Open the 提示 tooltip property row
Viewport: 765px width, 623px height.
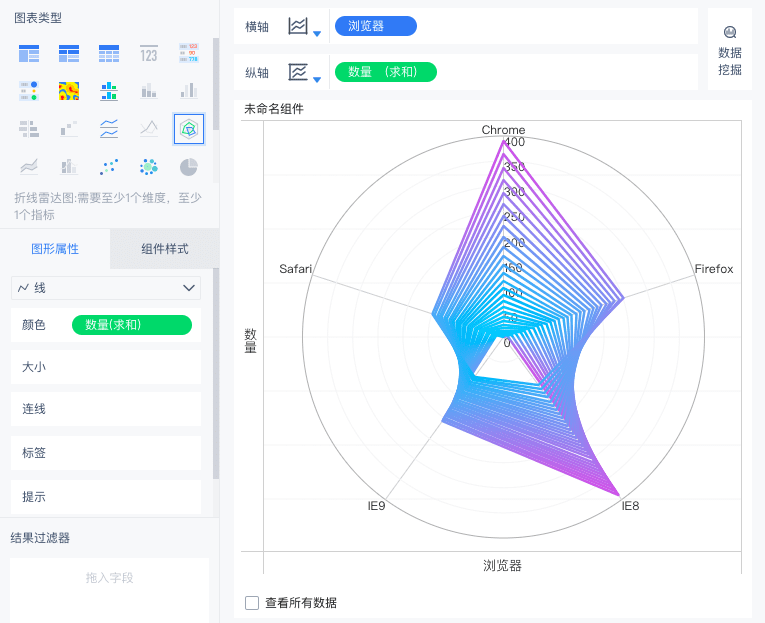106,497
